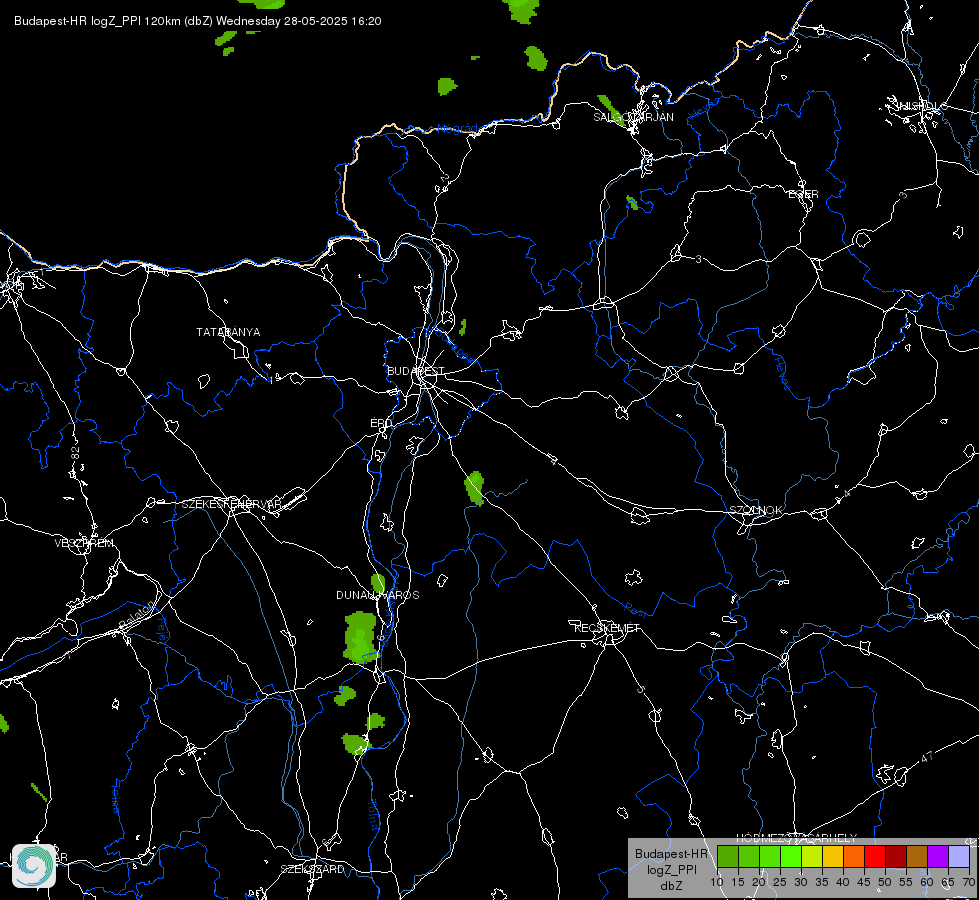This screenshot has width=979, height=900.
Task: Click the 65–70 dBZ lavender swatch
Action: [x=959, y=856]
